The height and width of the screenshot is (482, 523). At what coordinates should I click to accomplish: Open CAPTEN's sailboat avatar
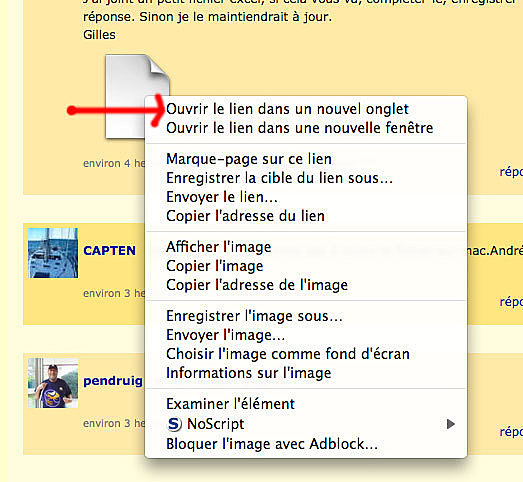click(x=53, y=253)
